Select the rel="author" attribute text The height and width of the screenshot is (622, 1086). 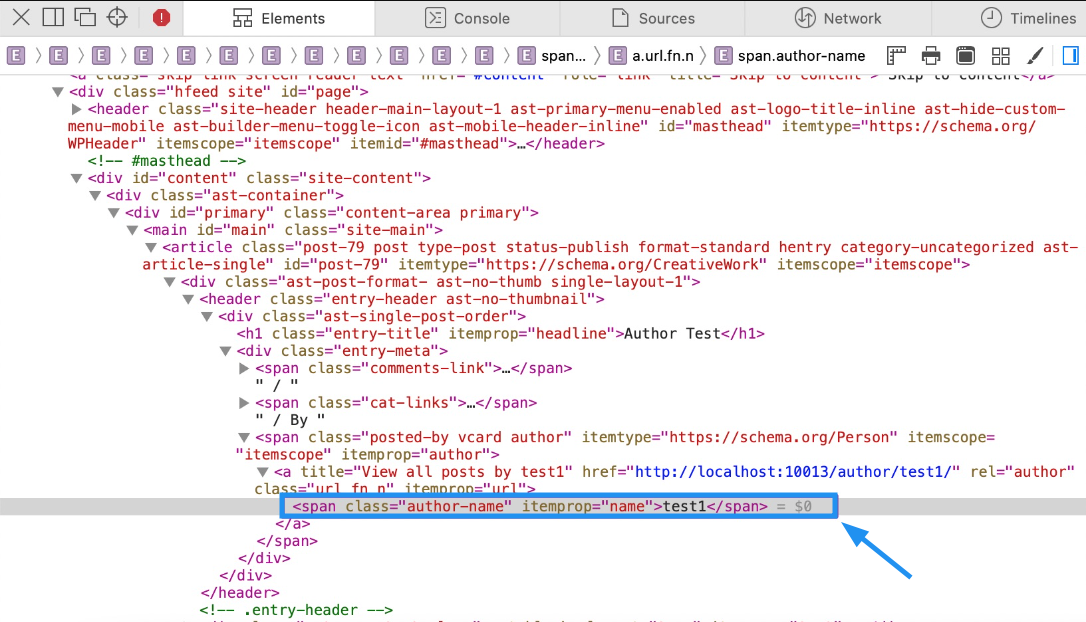[1022, 472]
